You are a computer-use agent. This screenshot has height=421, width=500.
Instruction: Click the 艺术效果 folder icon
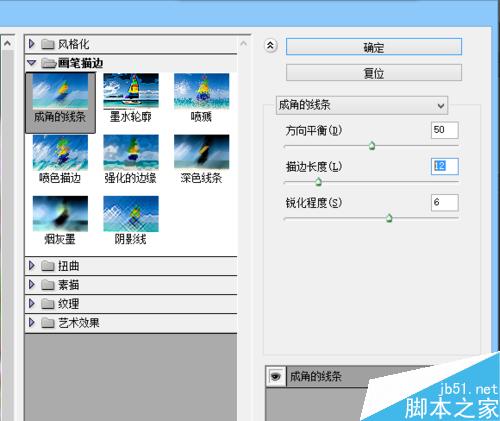click(x=48, y=323)
